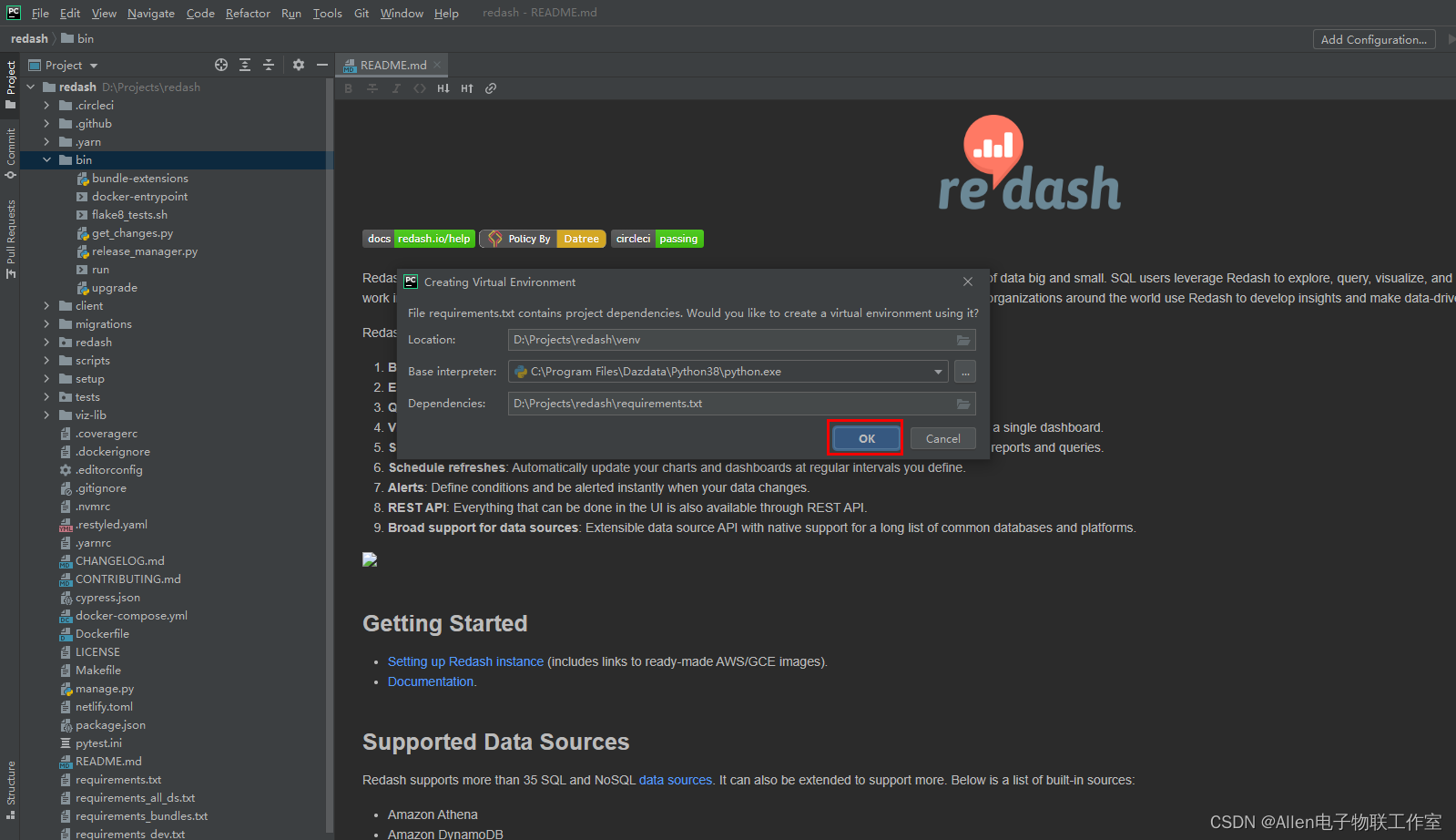Close the README.md editor tab
This screenshot has width=1456, height=840.
pos(437,65)
